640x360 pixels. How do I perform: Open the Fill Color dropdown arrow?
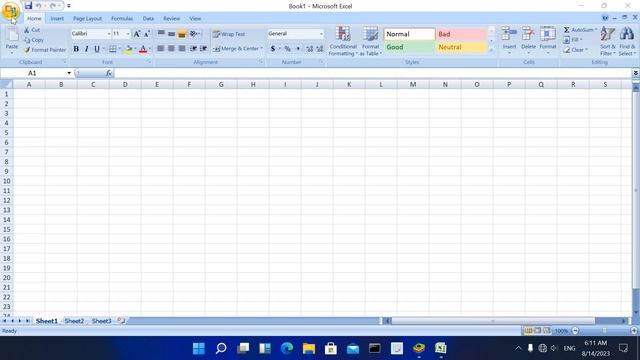pos(135,49)
